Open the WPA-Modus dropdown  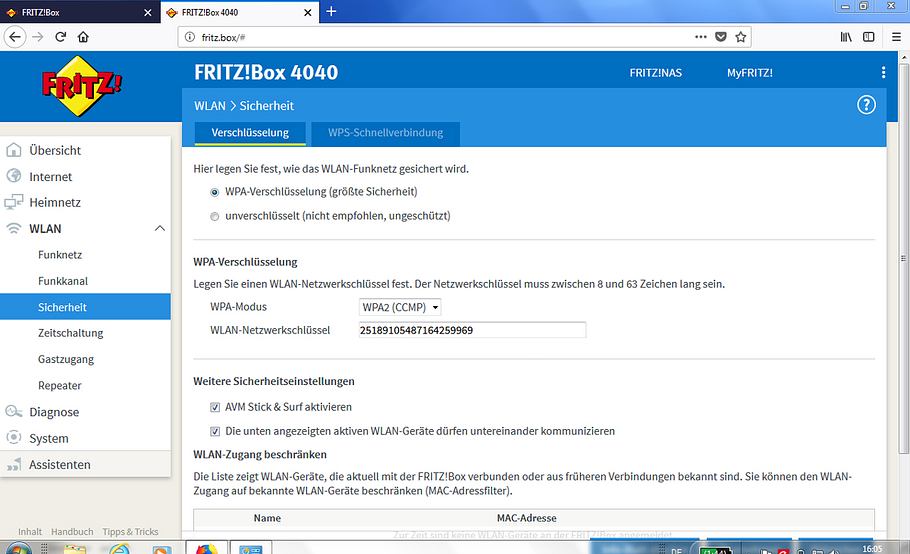pos(400,307)
